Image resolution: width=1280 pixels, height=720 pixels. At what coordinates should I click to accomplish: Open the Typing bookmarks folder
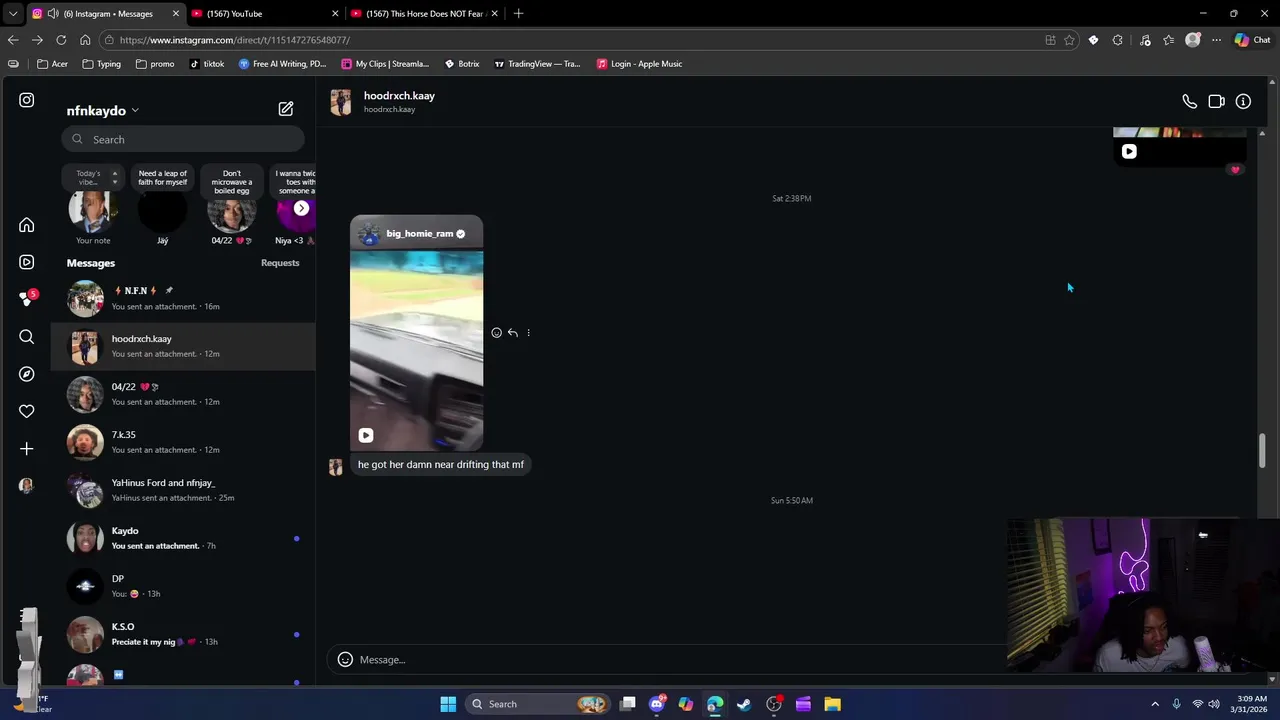pyautogui.click(x=102, y=64)
